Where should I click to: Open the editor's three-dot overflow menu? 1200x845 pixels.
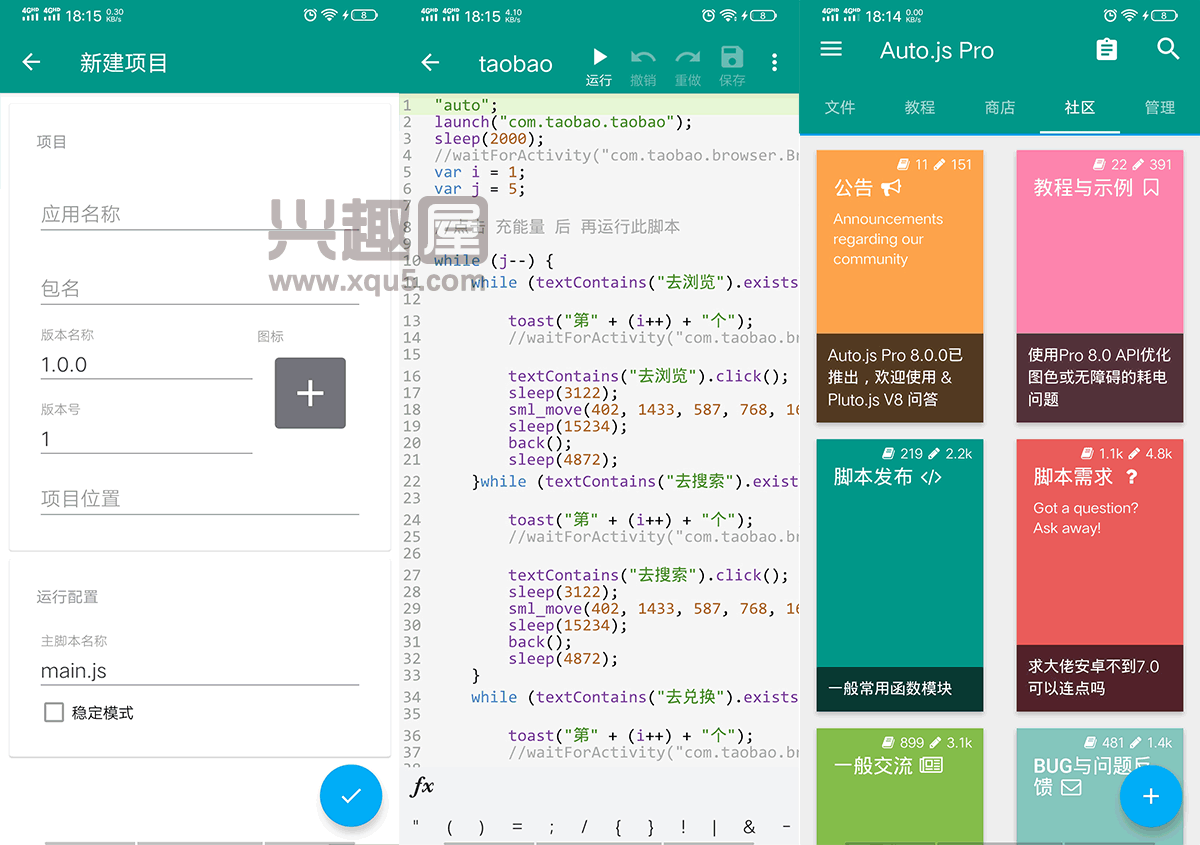click(x=774, y=62)
